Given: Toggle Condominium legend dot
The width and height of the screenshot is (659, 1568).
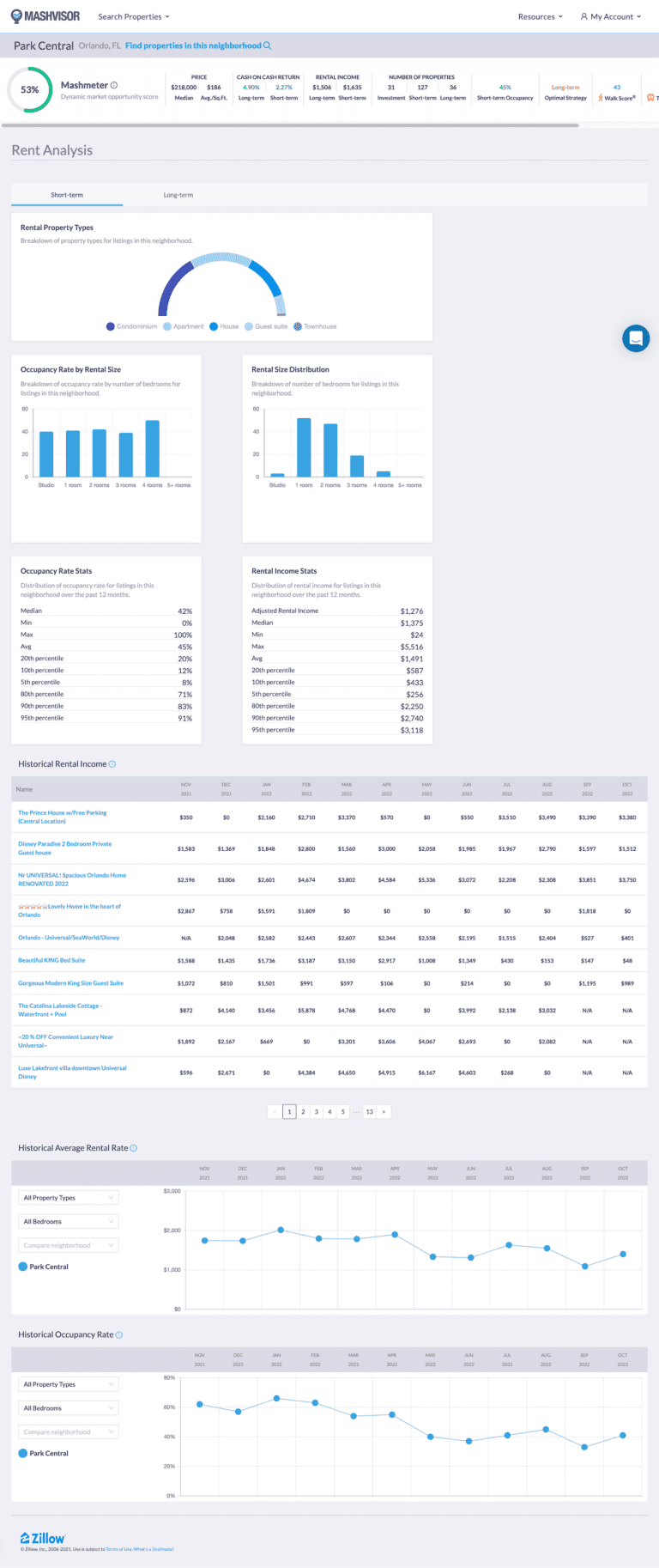Looking at the screenshot, I should click(111, 326).
